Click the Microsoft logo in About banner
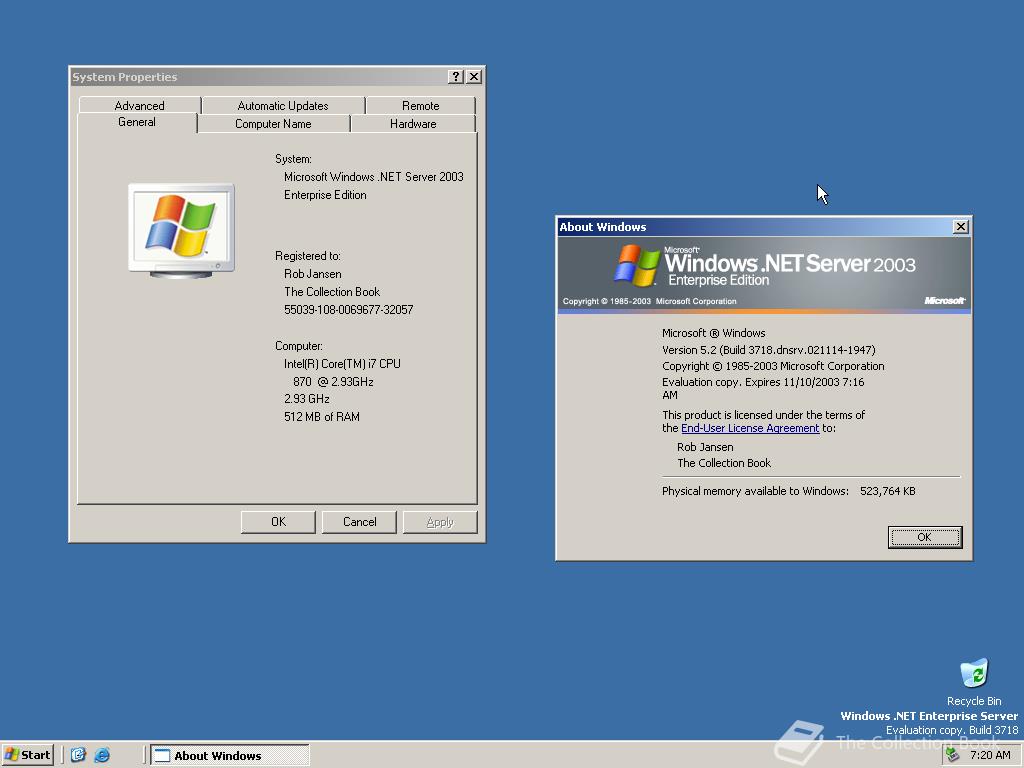Image resolution: width=1024 pixels, height=768 pixels. (x=944, y=300)
